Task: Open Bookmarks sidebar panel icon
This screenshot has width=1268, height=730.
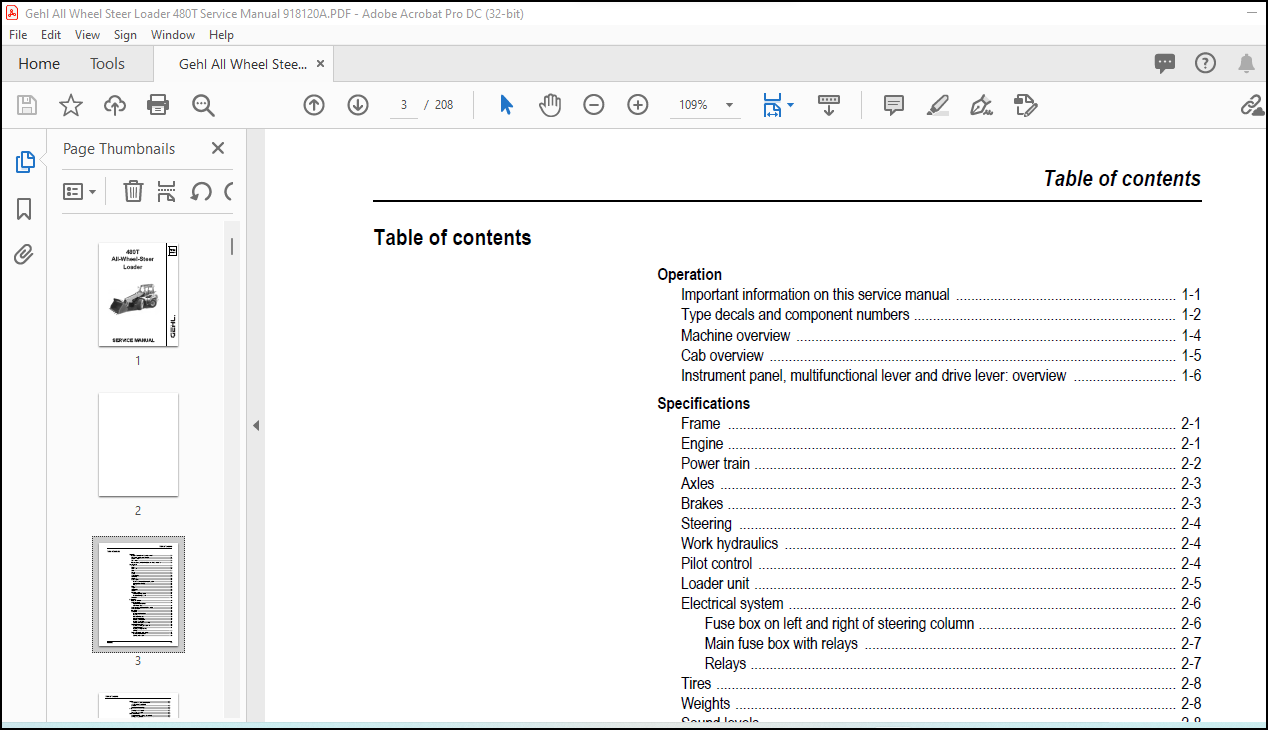Action: point(25,209)
